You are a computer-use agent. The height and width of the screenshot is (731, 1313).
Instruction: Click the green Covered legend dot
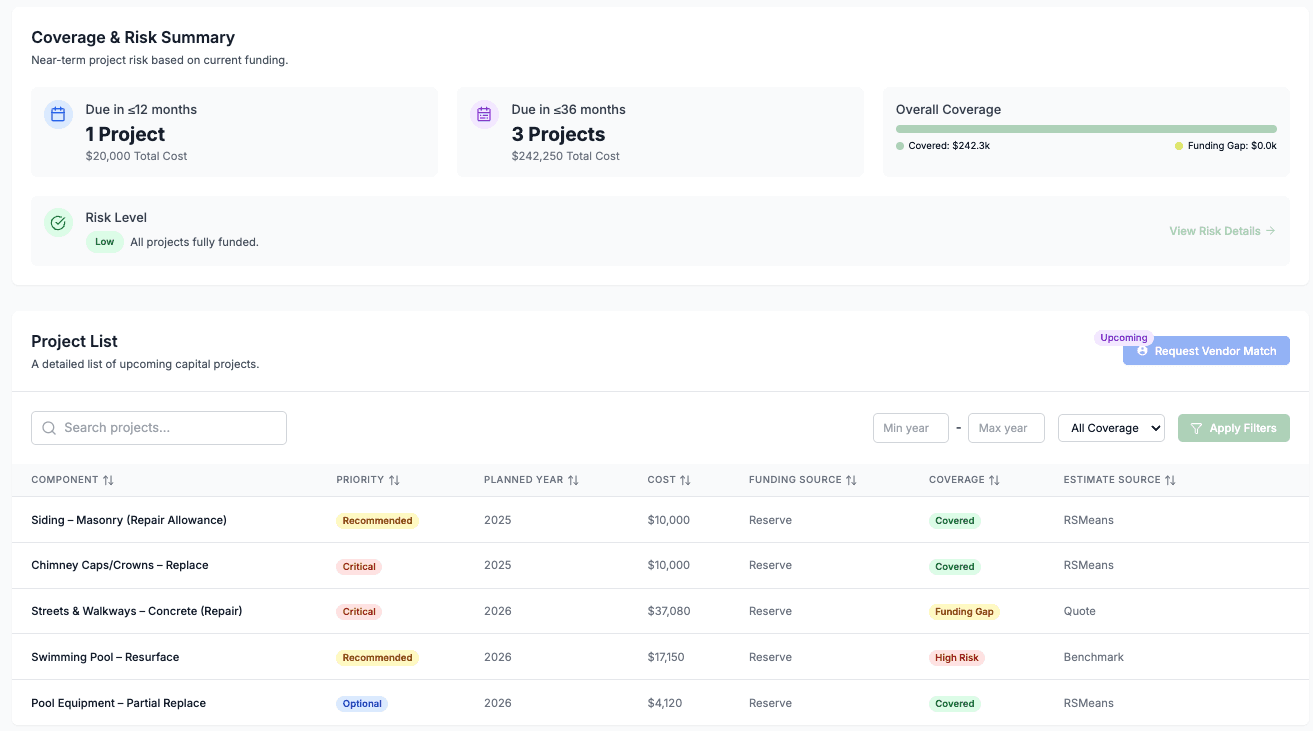coord(900,146)
